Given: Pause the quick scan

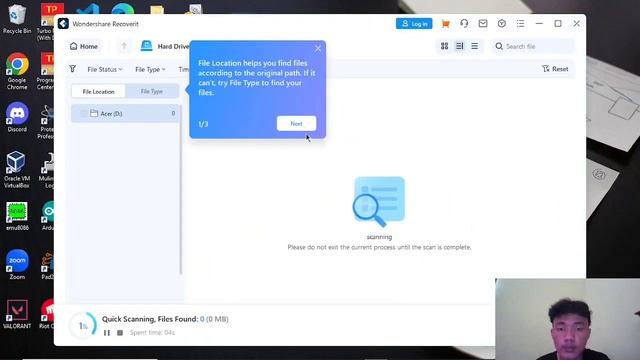Looking at the screenshot, I should point(107,333).
